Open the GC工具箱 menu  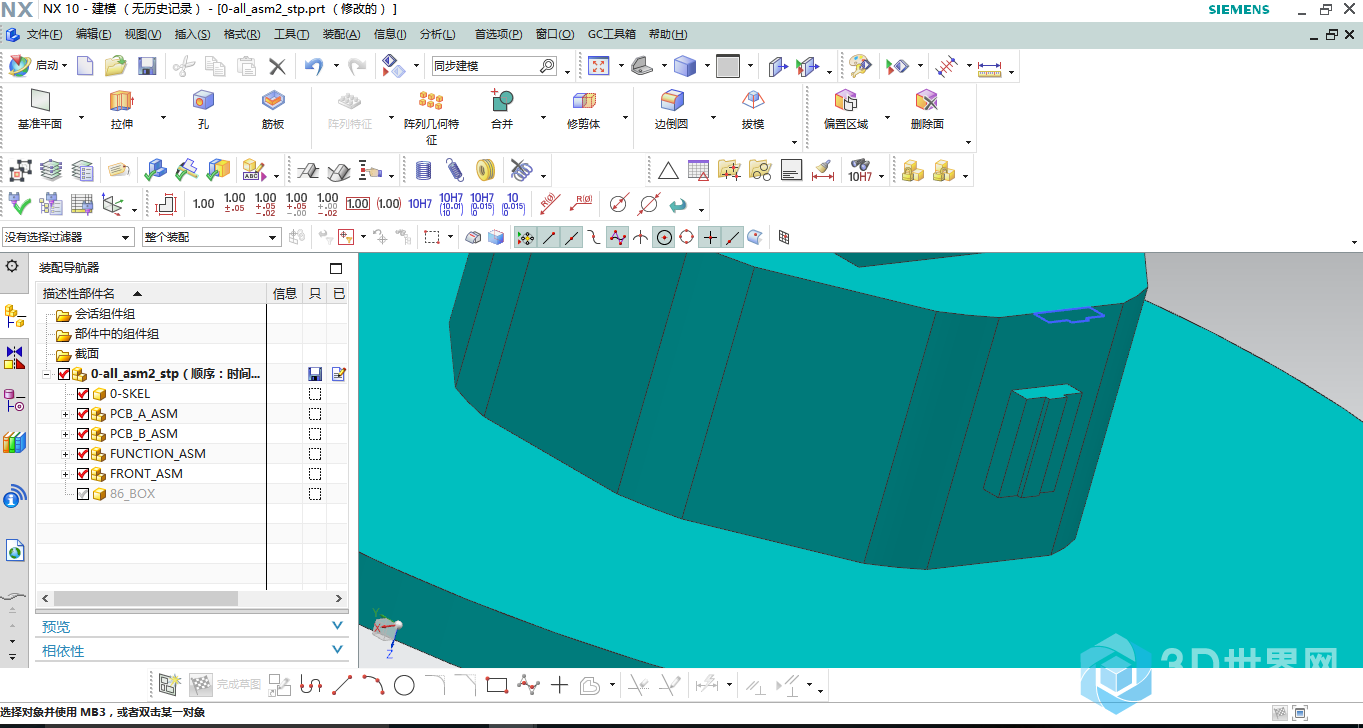point(611,34)
